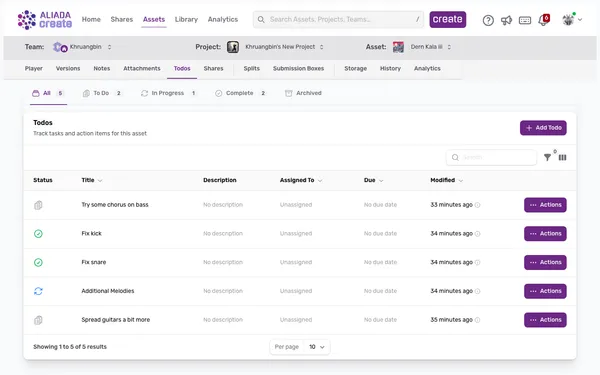
Task: Click the complete check icon for Fix kick
Action: (x=38, y=234)
